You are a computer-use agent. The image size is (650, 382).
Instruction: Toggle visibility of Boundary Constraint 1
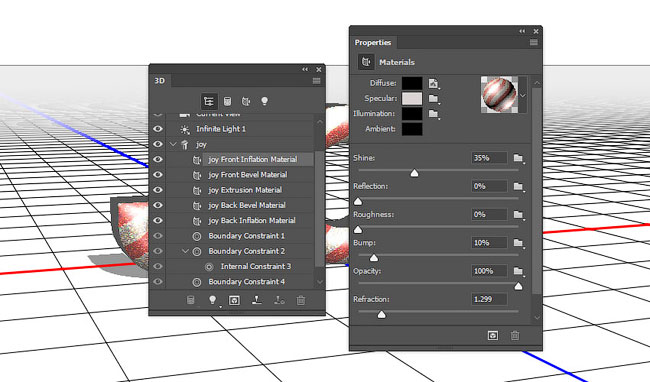click(158, 236)
